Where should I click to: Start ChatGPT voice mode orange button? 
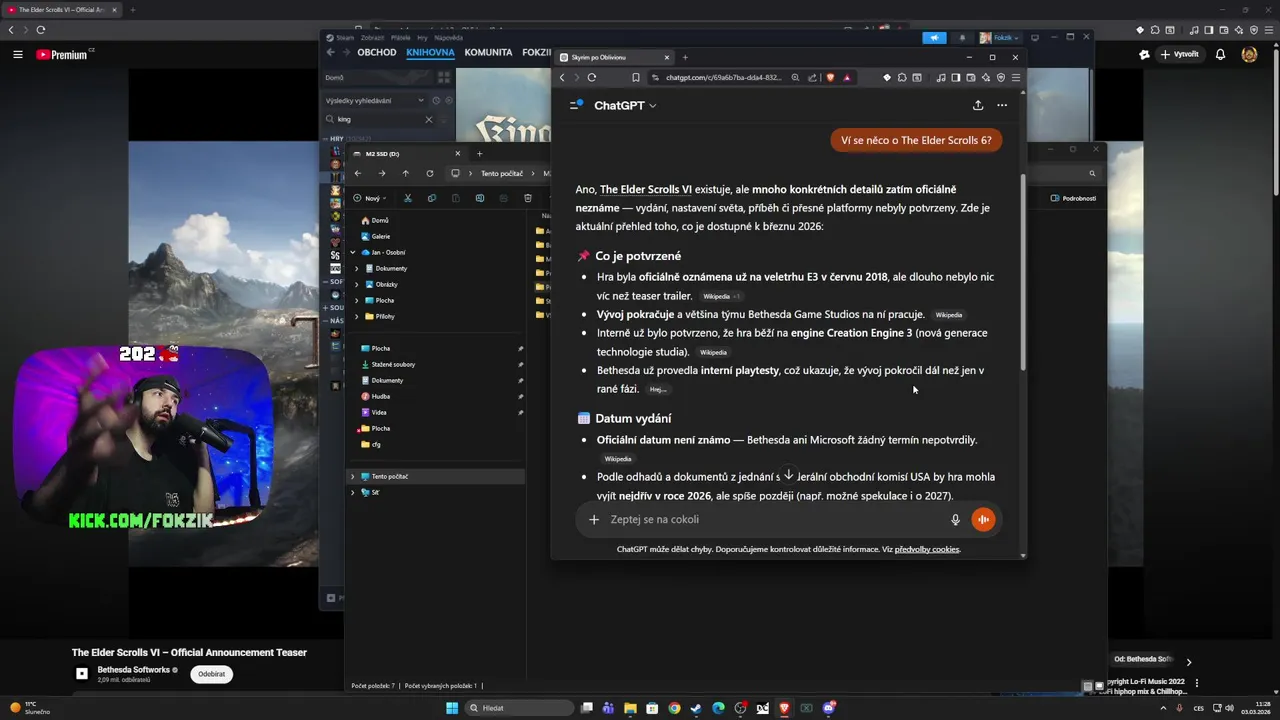pyautogui.click(x=984, y=520)
